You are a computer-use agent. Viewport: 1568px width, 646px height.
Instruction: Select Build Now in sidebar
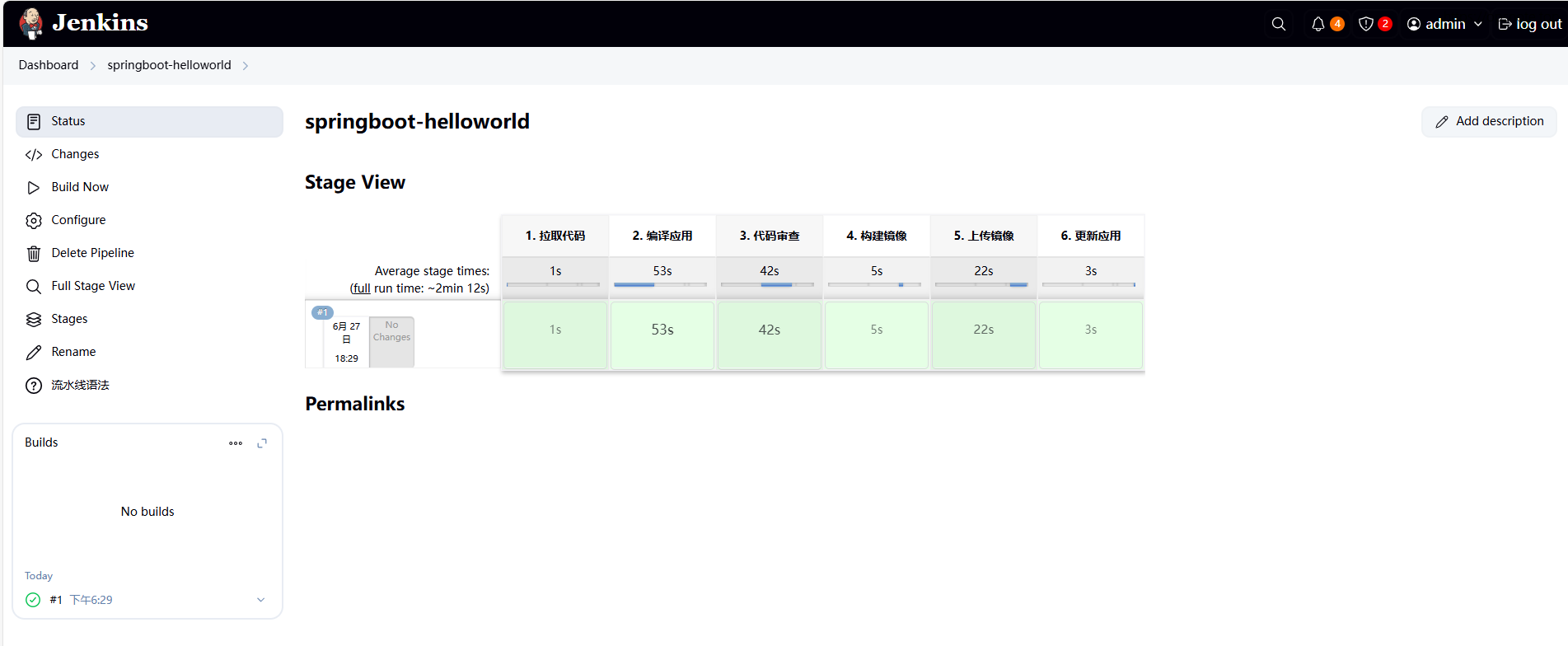click(x=149, y=187)
